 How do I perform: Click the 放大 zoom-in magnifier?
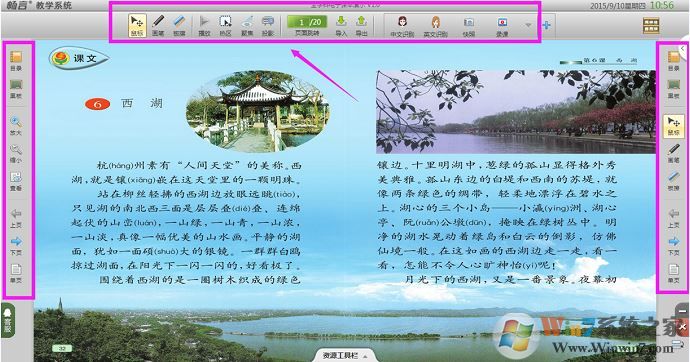pyautogui.click(x=16, y=125)
